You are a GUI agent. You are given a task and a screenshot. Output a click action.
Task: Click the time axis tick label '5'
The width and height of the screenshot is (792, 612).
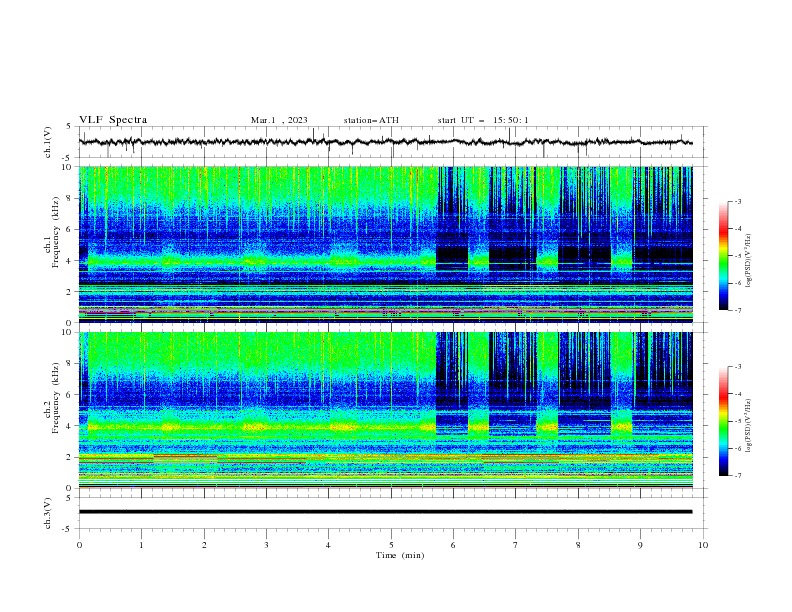coord(391,545)
